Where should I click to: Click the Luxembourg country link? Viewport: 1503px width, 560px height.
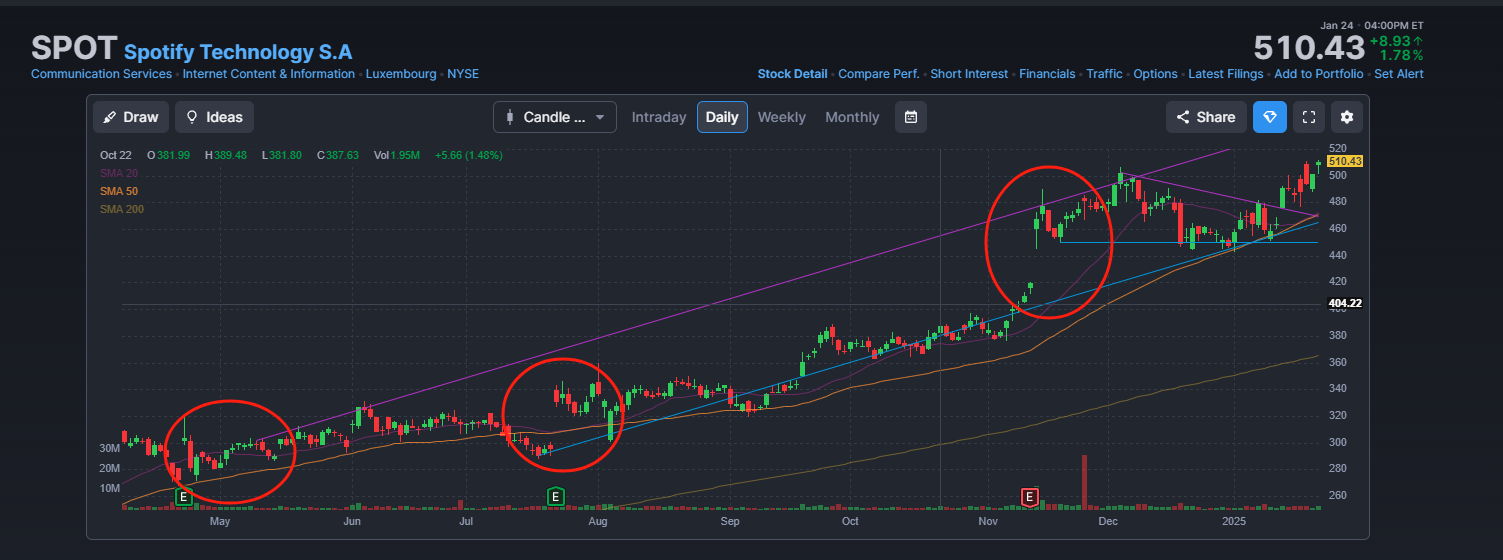[401, 74]
